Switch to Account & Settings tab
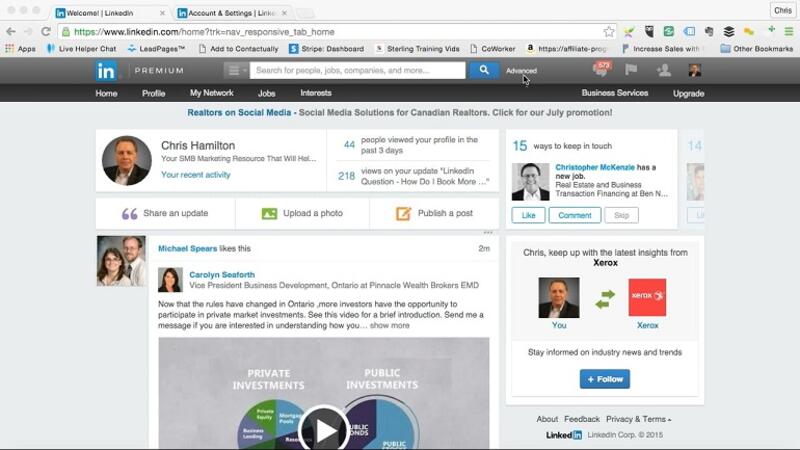Image resolution: width=800 pixels, height=450 pixels. click(x=232, y=13)
